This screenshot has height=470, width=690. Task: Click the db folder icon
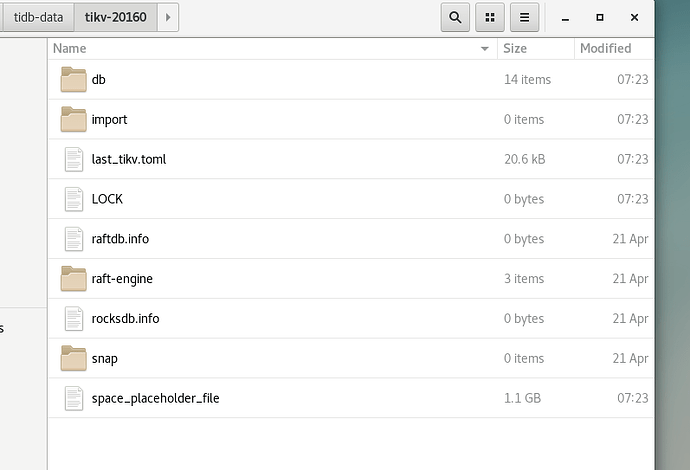(x=73, y=80)
